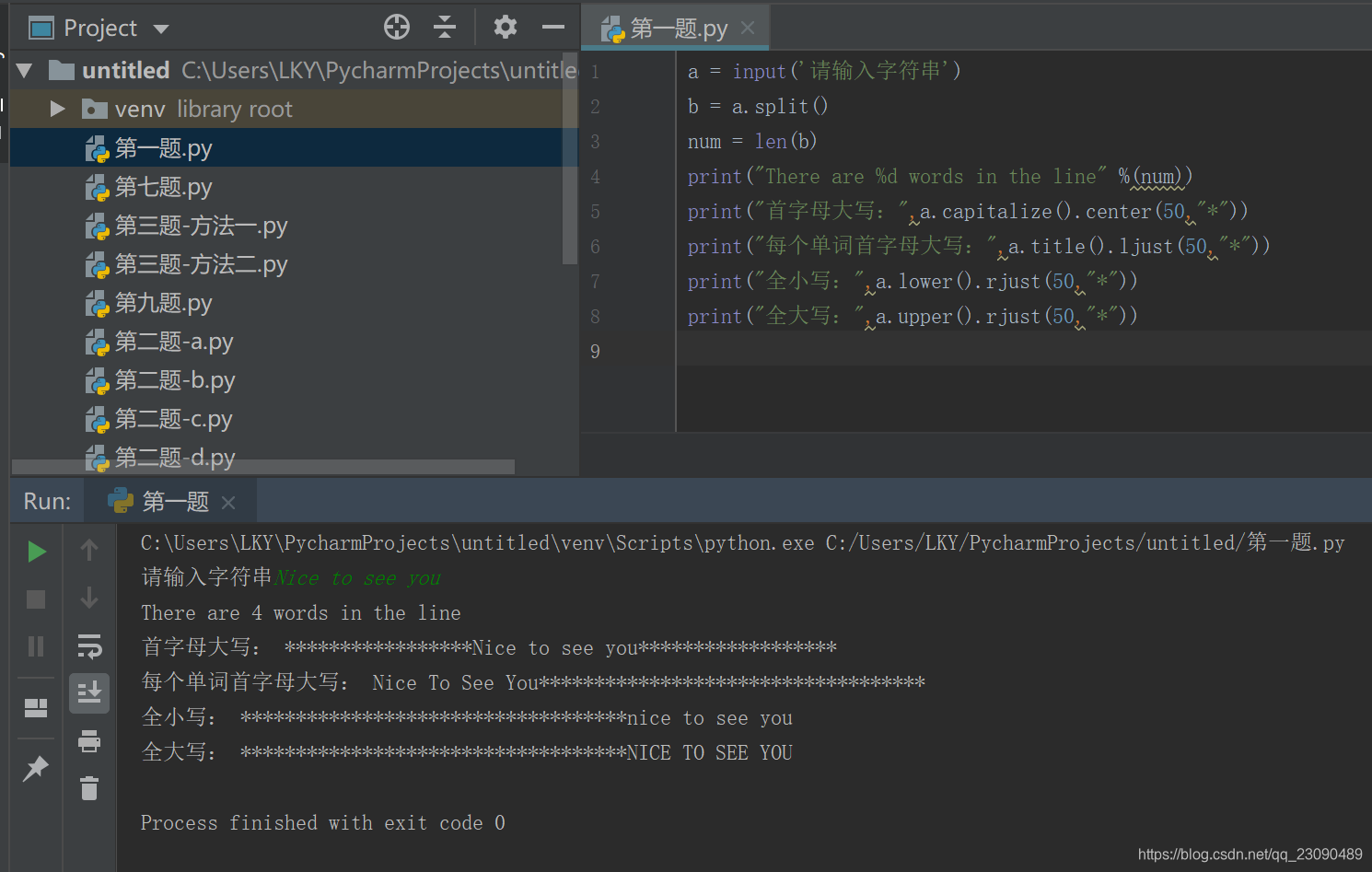This screenshot has height=872, width=1372.
Task: Open the Project view dropdown
Action: click(161, 29)
